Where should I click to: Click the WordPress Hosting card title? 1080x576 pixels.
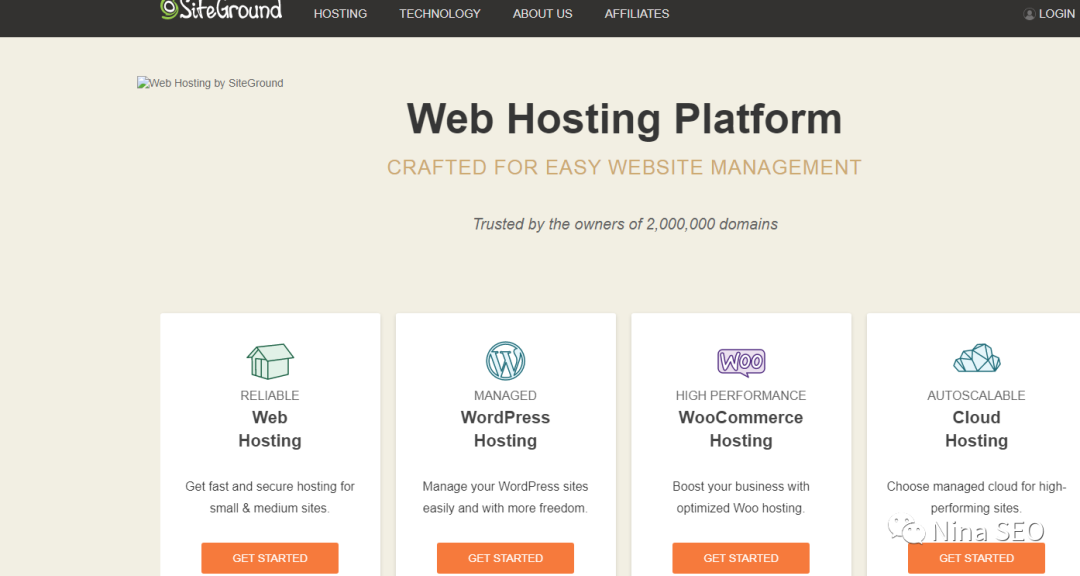[x=506, y=429]
